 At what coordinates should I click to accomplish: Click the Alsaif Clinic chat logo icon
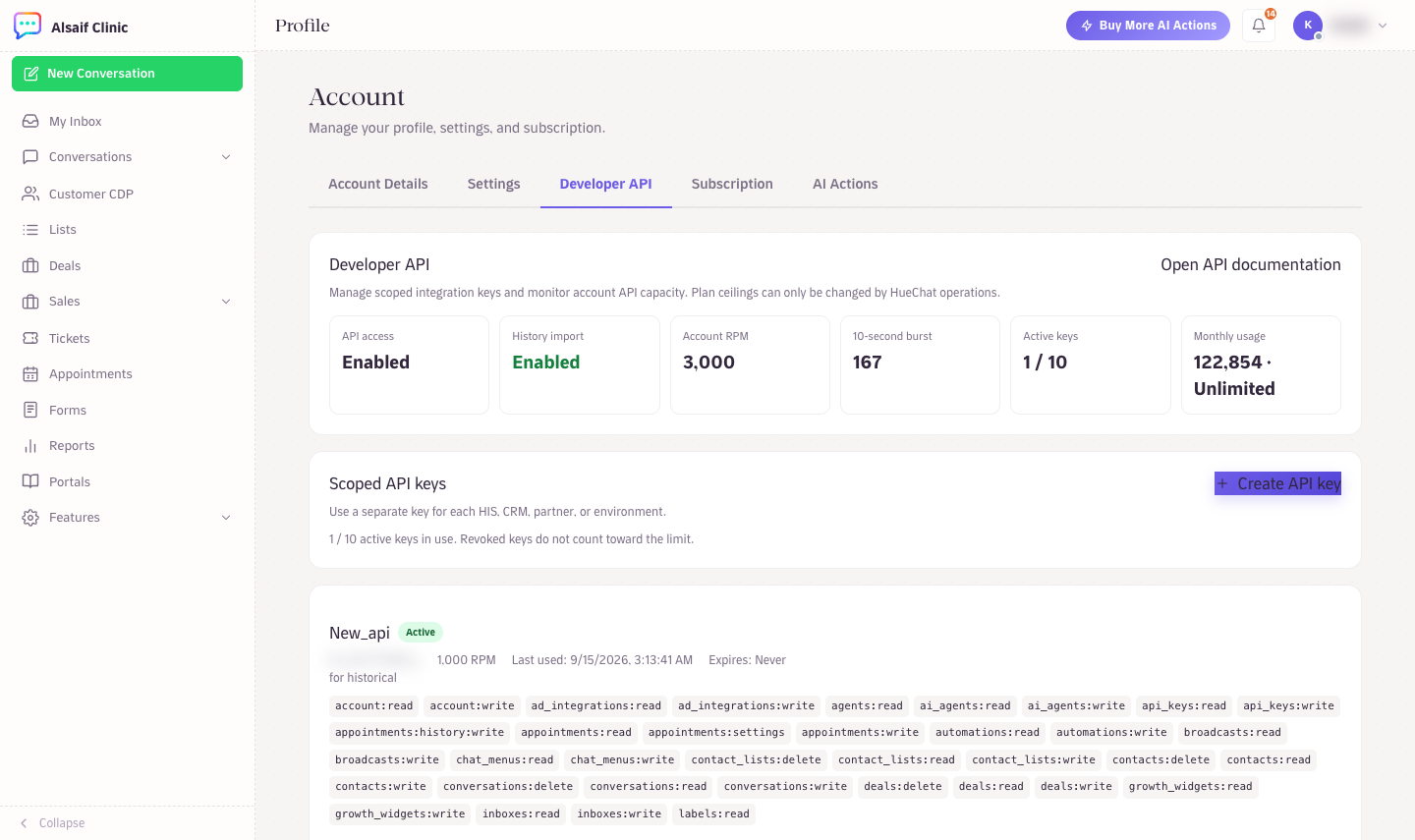pos(28,26)
